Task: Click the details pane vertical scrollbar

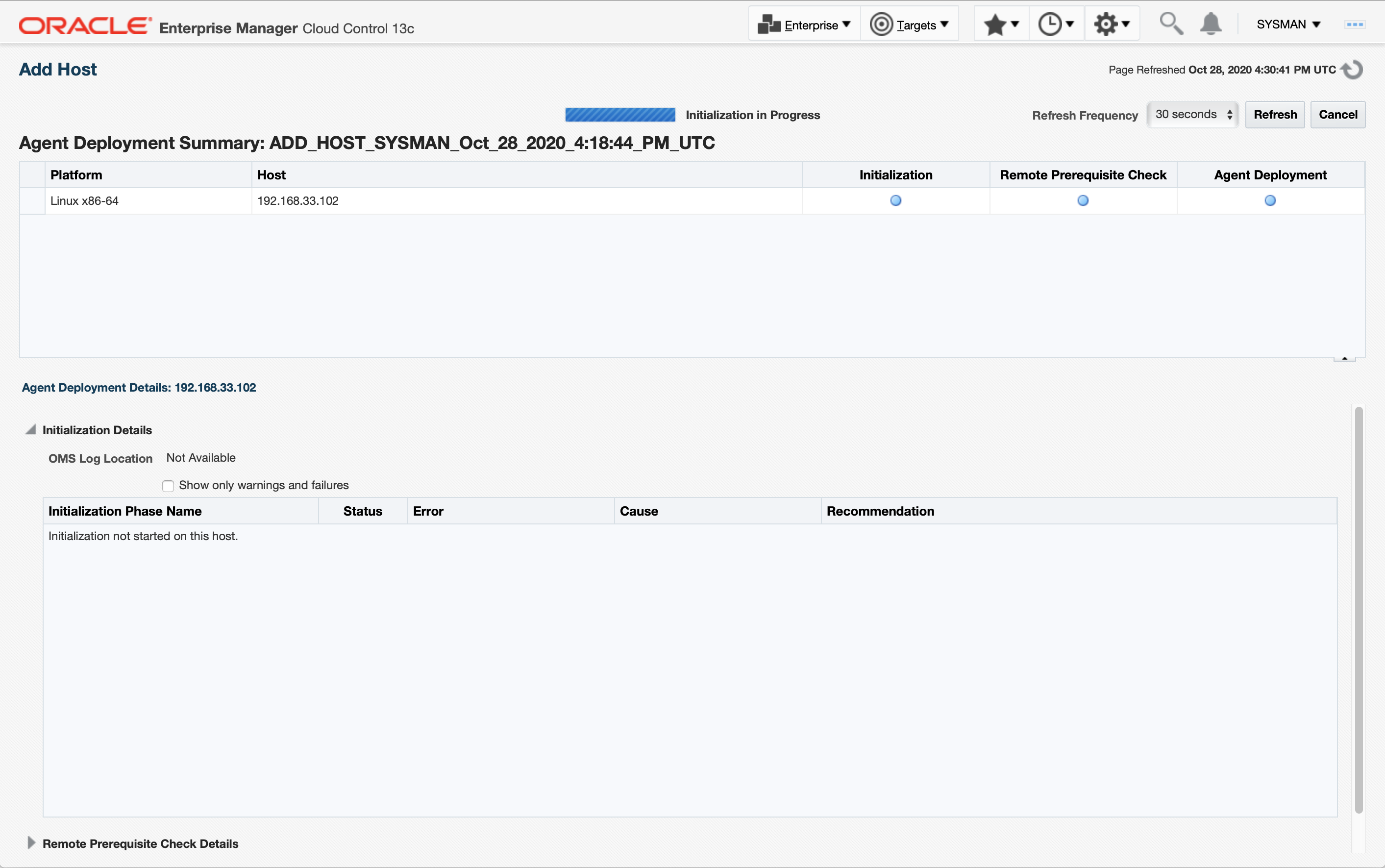Action: [1358, 610]
